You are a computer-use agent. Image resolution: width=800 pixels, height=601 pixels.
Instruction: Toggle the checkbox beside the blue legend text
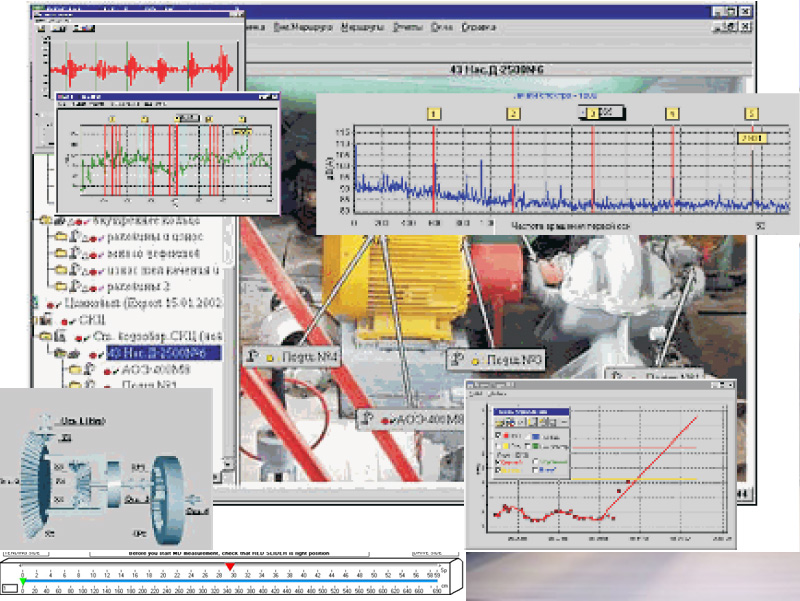point(536,470)
